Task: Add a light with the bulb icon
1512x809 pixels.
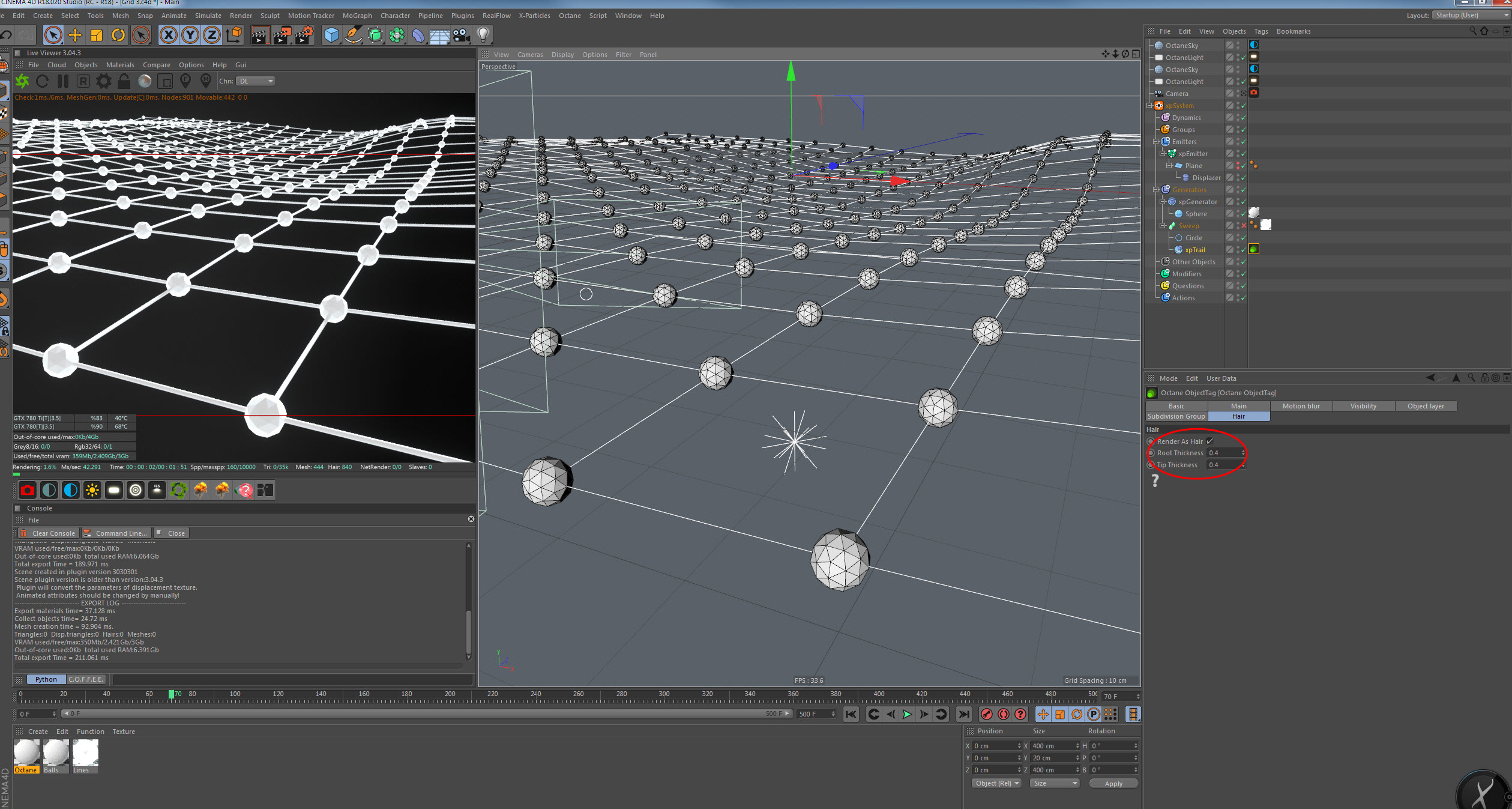Action: 483,35
